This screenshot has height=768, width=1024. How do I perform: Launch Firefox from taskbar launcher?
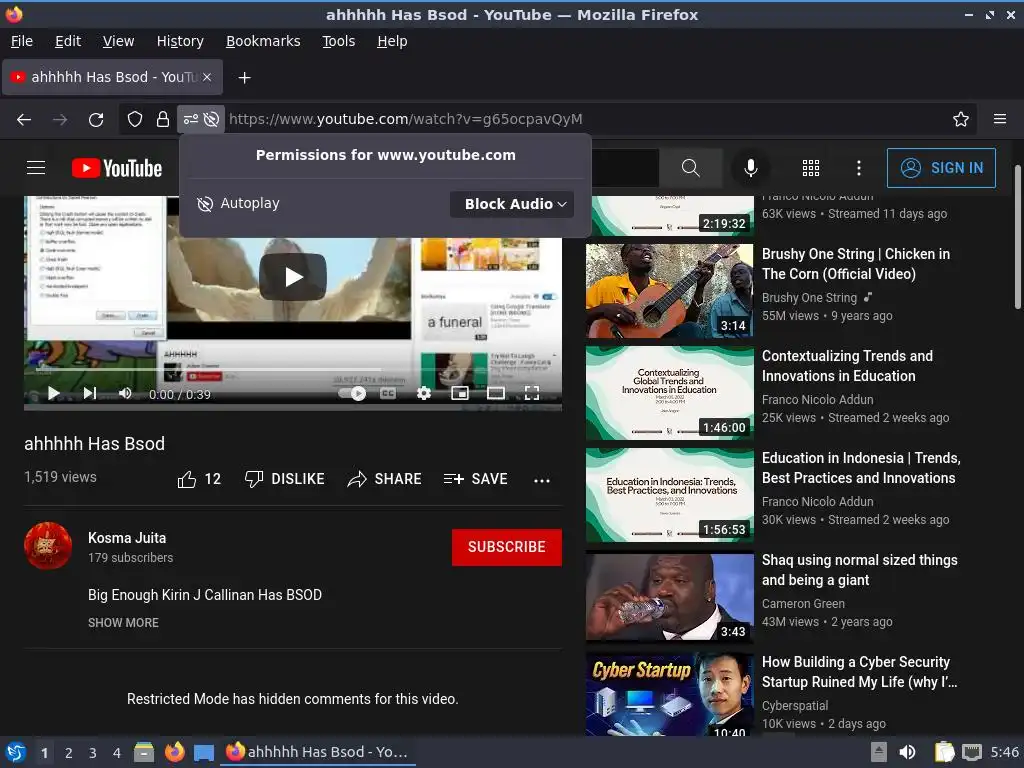[x=174, y=752]
